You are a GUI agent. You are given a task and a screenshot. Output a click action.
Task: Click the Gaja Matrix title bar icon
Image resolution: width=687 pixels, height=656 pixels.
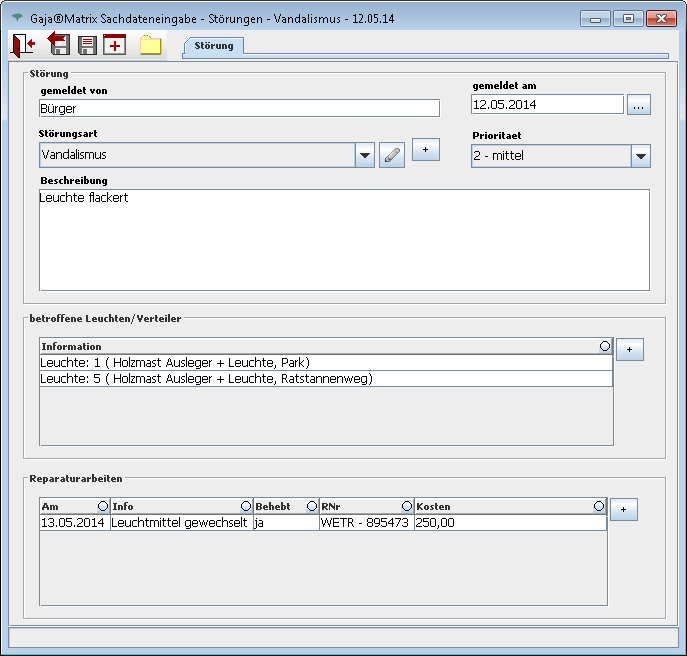click(16, 18)
